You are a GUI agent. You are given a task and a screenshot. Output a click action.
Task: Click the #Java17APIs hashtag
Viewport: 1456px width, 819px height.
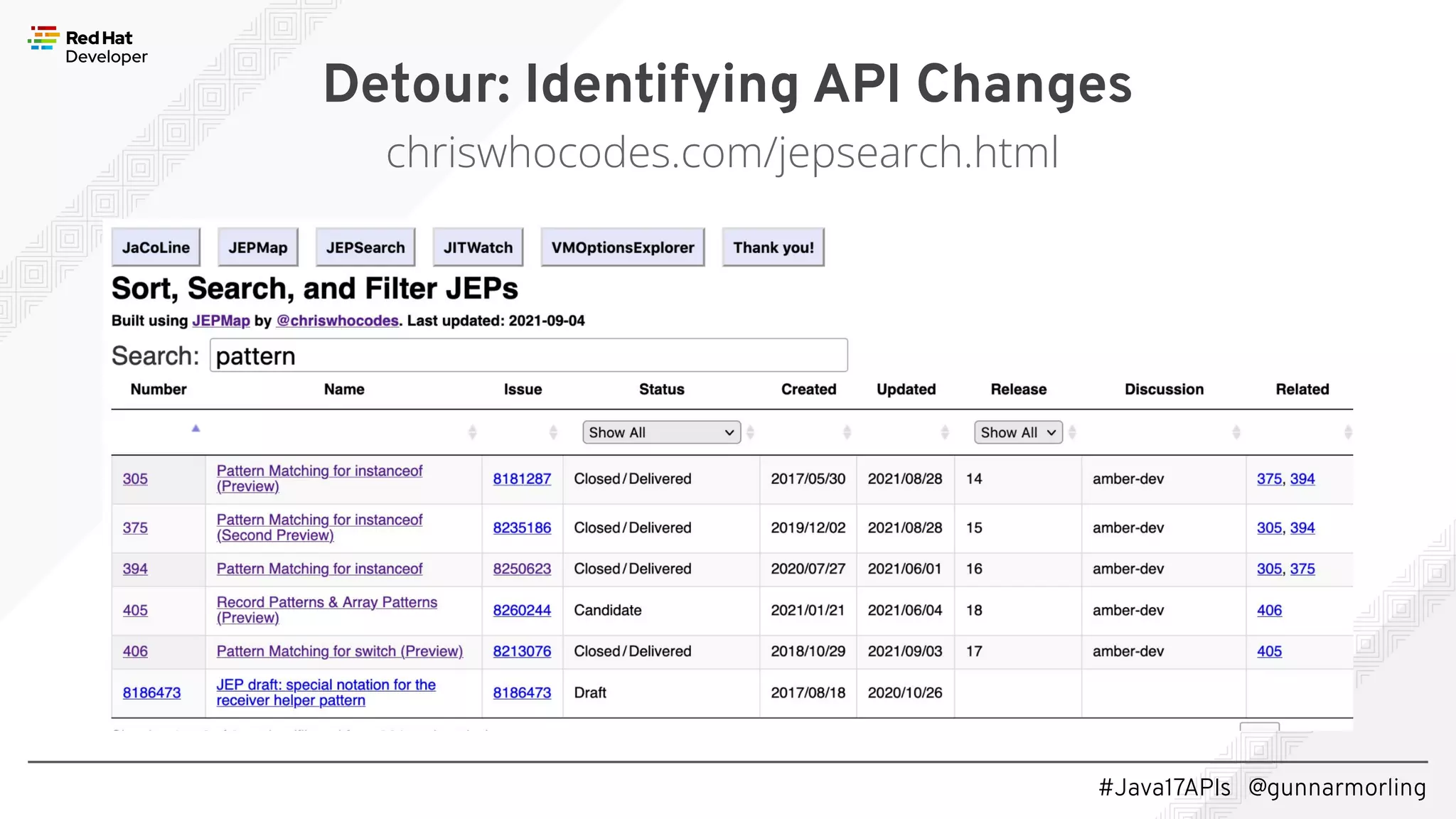[1165, 788]
